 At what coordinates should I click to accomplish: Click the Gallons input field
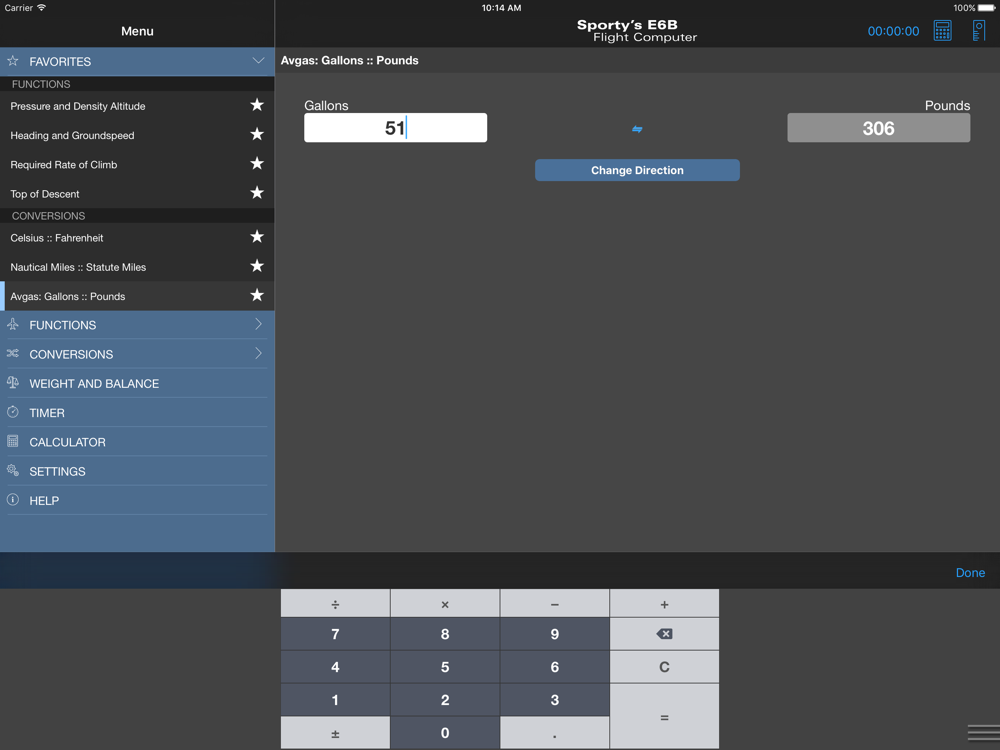(x=395, y=128)
